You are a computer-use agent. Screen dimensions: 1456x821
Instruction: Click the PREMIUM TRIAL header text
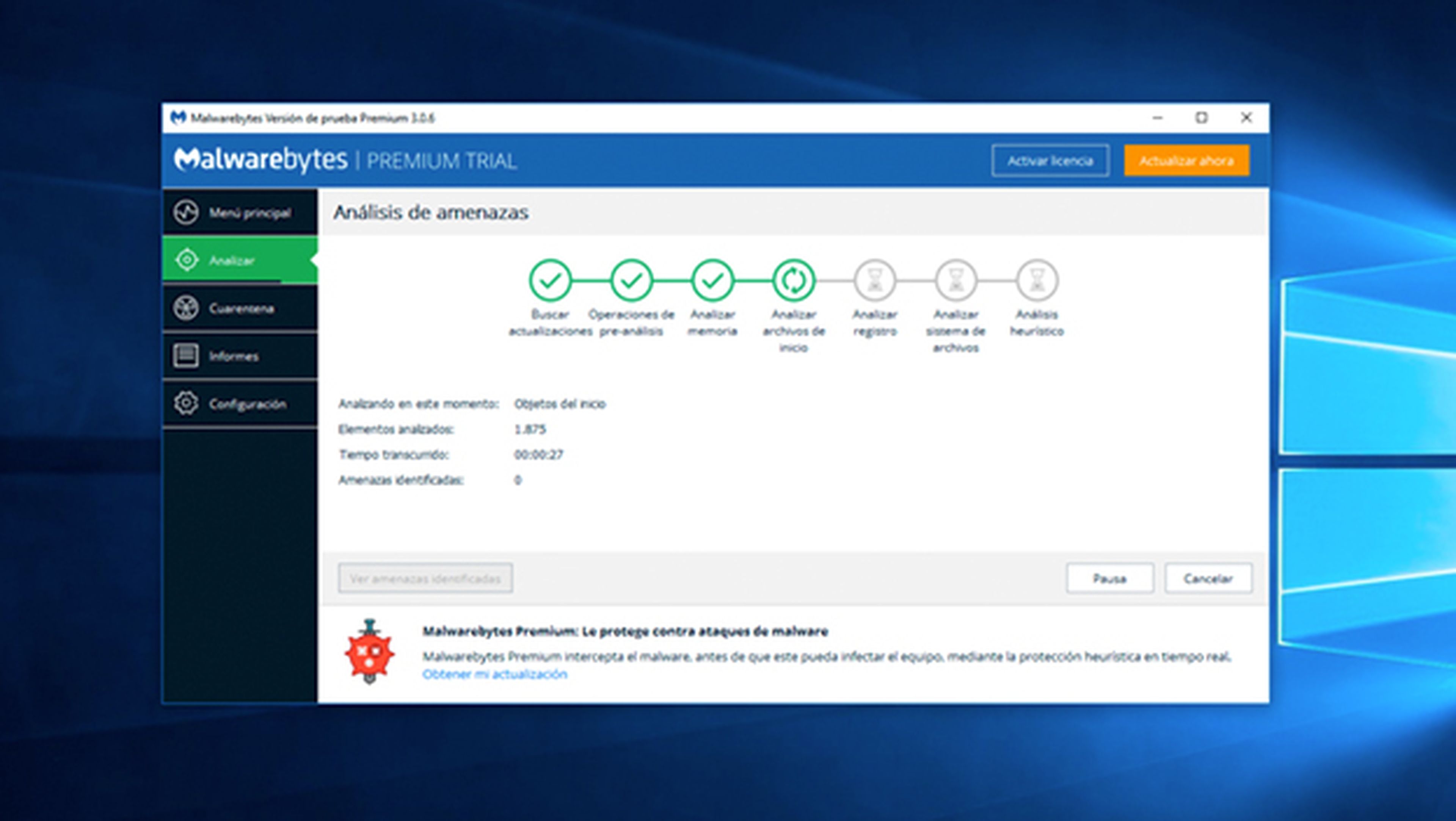(x=441, y=161)
